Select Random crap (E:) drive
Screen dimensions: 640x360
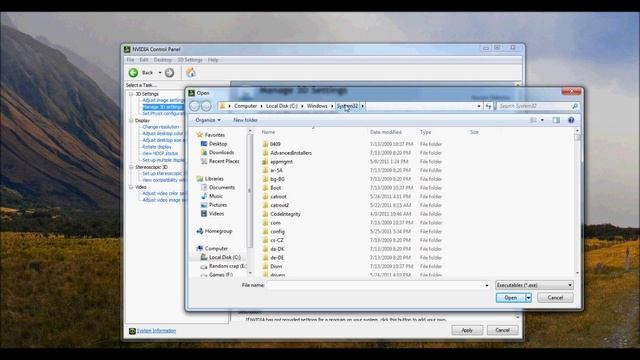point(227,266)
